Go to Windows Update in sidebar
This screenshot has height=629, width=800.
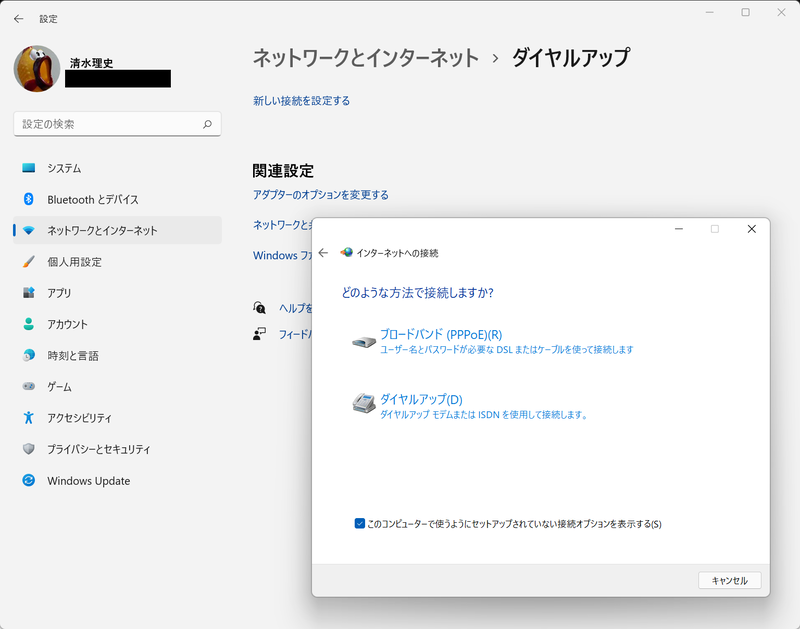pos(117,480)
